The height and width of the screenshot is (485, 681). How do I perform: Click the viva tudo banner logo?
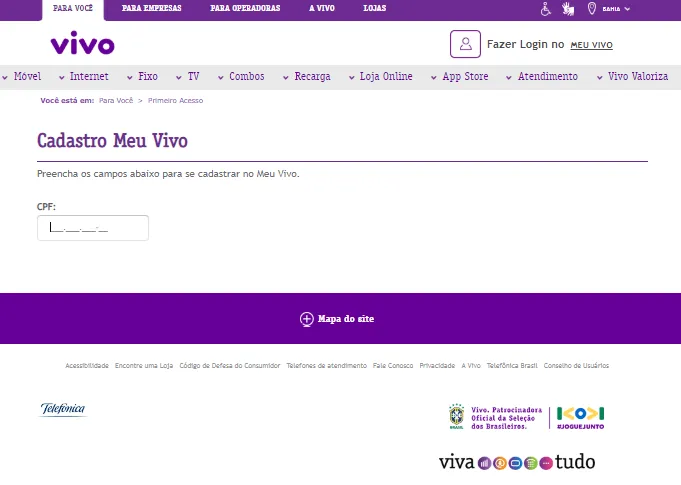pos(517,462)
